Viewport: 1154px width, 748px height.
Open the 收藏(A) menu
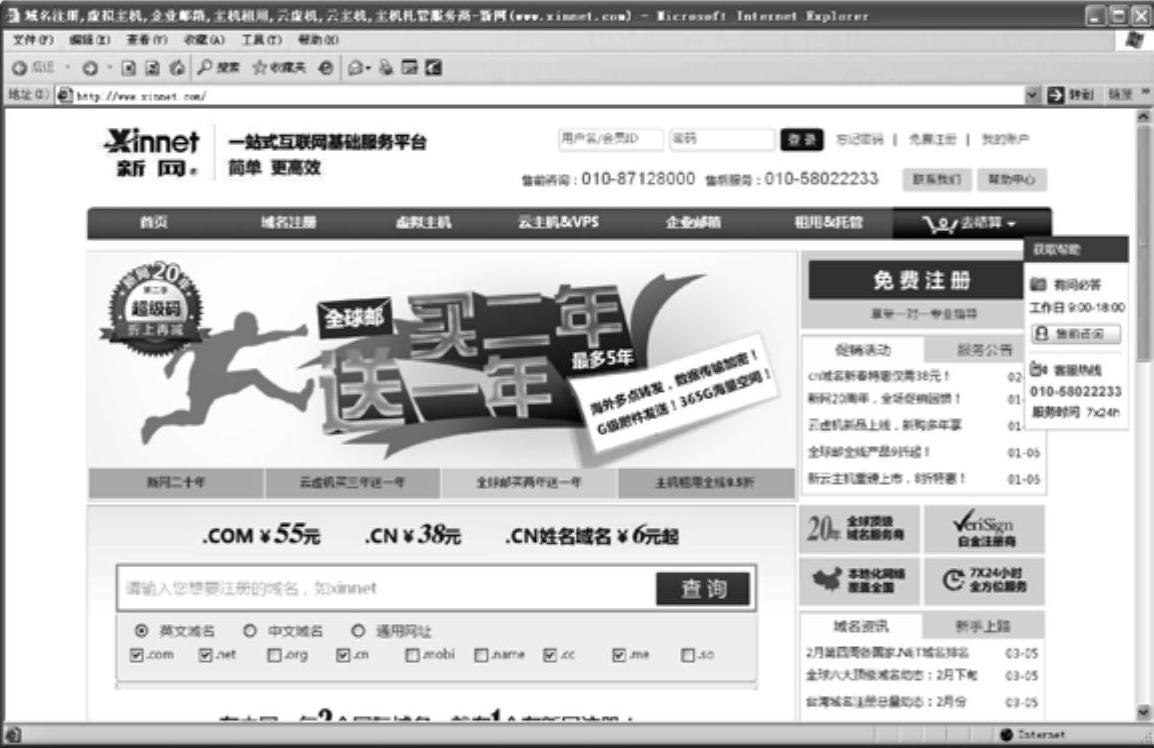(x=204, y=40)
